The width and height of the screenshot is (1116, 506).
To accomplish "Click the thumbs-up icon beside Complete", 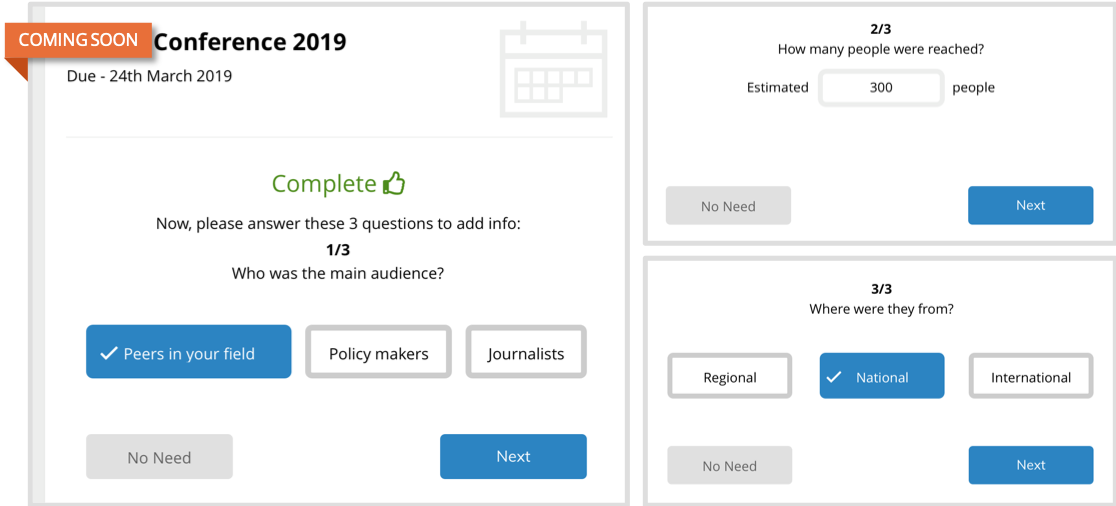I will tap(394, 184).
